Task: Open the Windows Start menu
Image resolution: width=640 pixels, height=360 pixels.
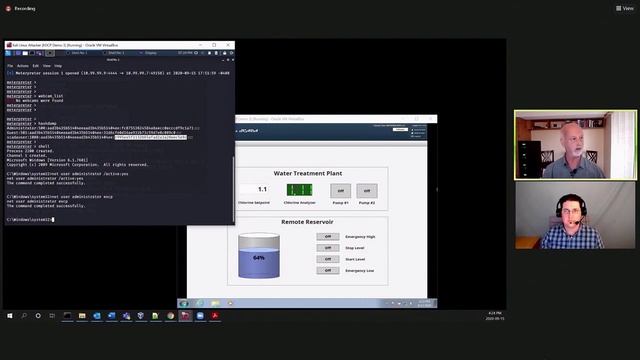Action: pyautogui.click(x=10, y=316)
